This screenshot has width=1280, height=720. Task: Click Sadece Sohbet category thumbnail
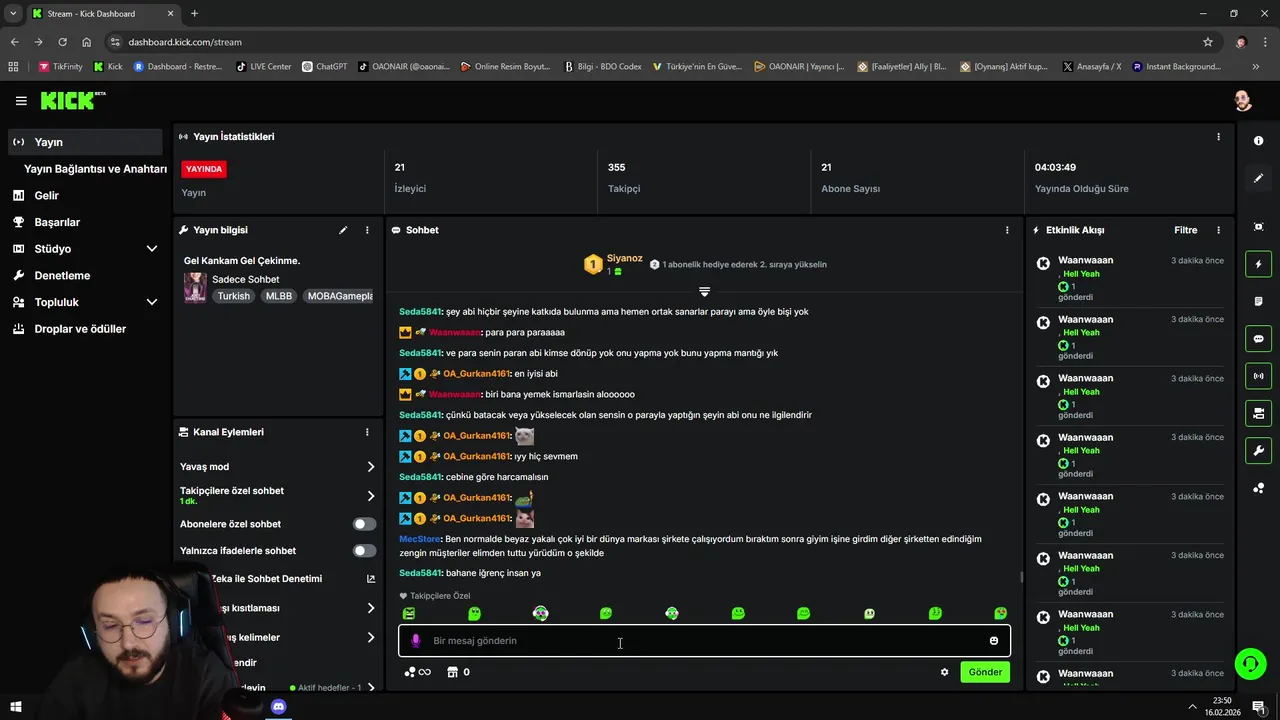[x=195, y=288]
